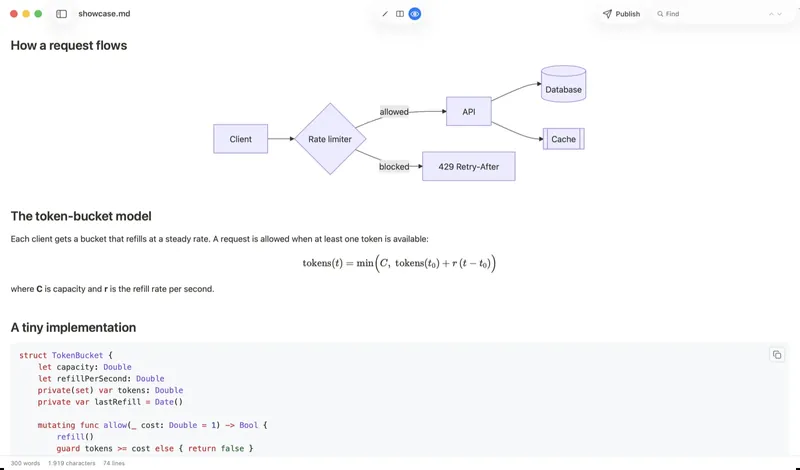Click the '300 words' status entry

(25, 463)
